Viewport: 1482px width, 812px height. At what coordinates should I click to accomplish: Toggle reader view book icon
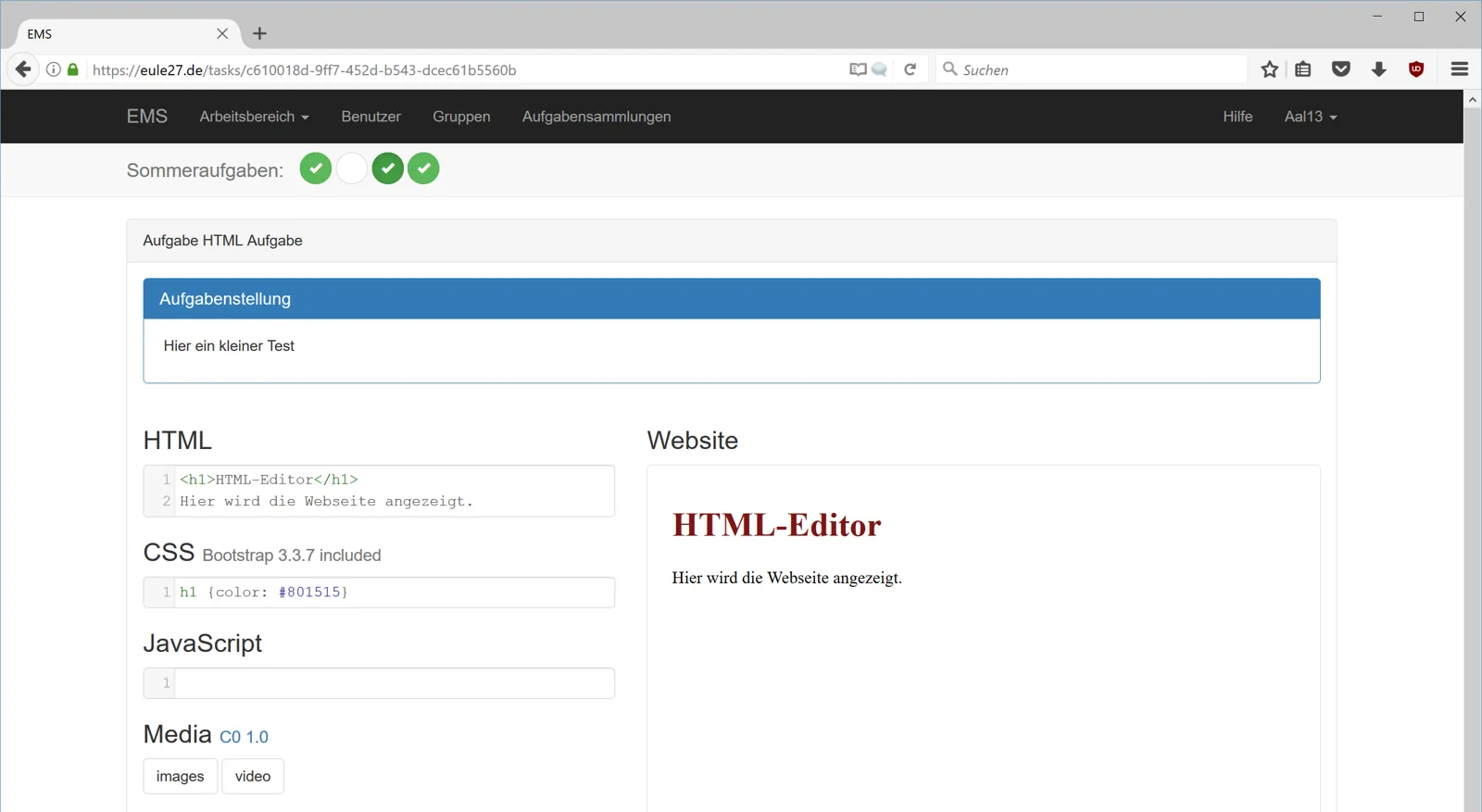click(x=858, y=69)
